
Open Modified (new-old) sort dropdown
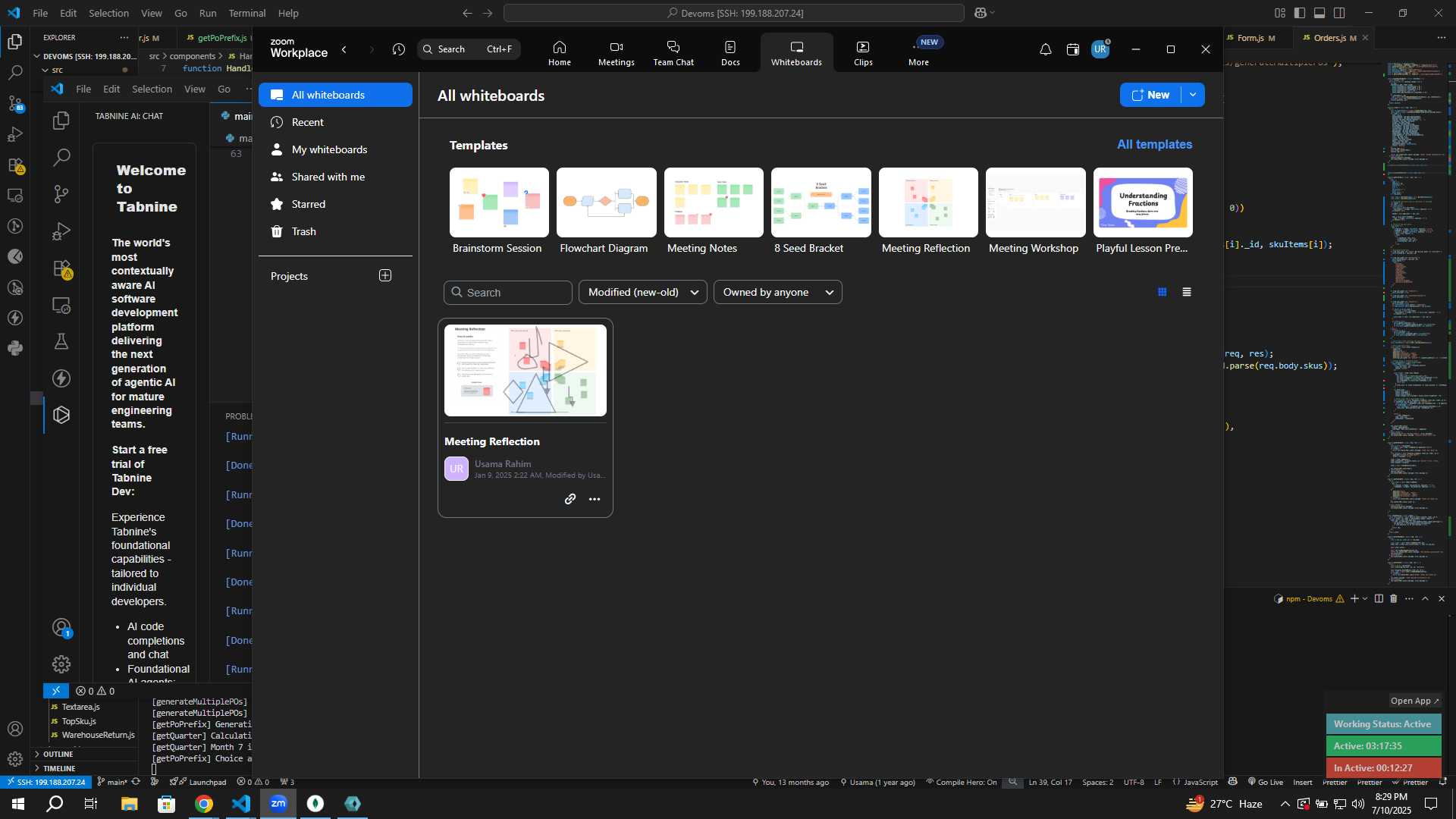pos(642,292)
